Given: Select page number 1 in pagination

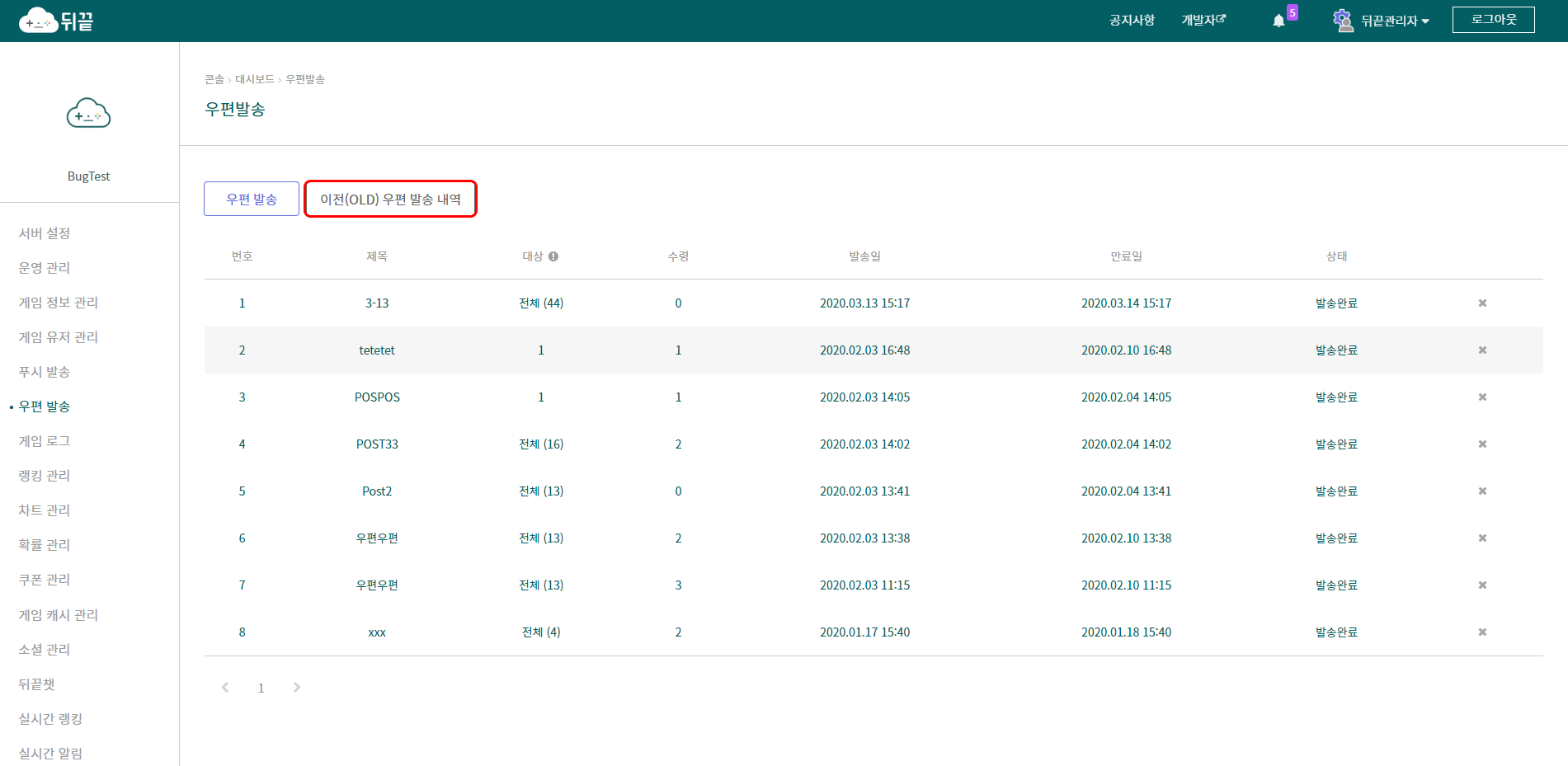Looking at the screenshot, I should tap(261, 688).
